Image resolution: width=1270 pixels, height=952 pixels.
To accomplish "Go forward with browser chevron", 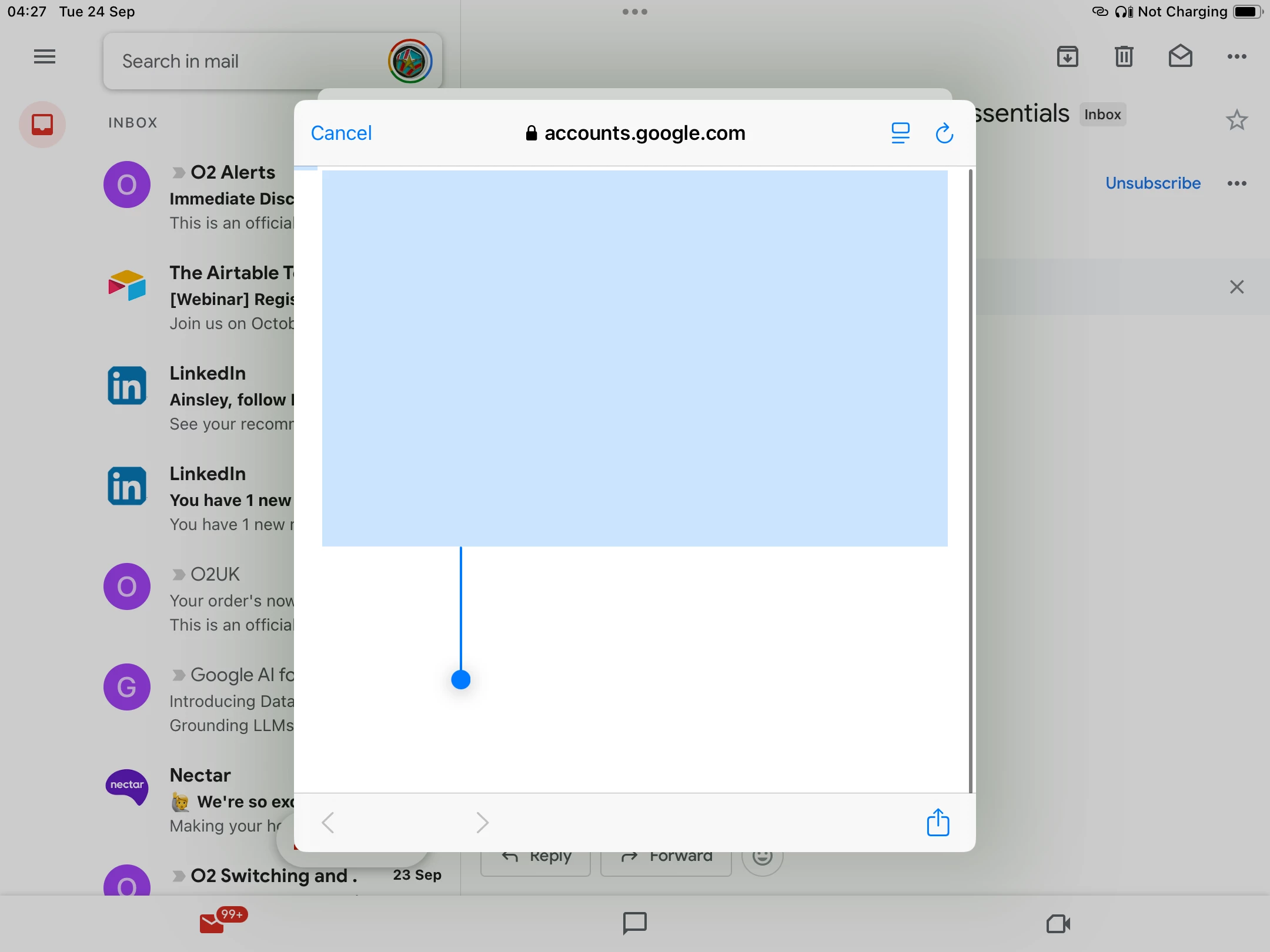I will coord(482,823).
